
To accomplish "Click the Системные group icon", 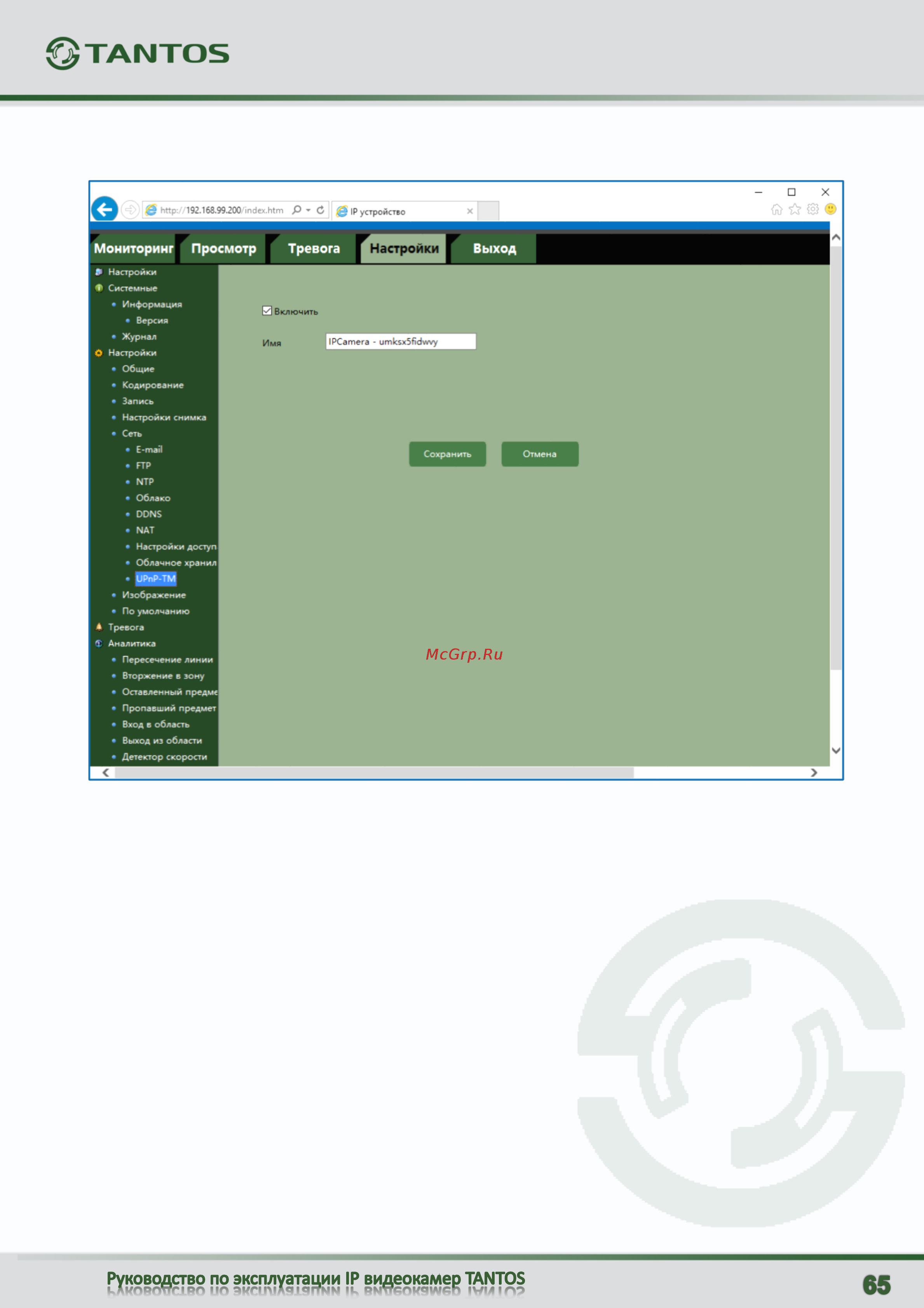I will 99,288.
